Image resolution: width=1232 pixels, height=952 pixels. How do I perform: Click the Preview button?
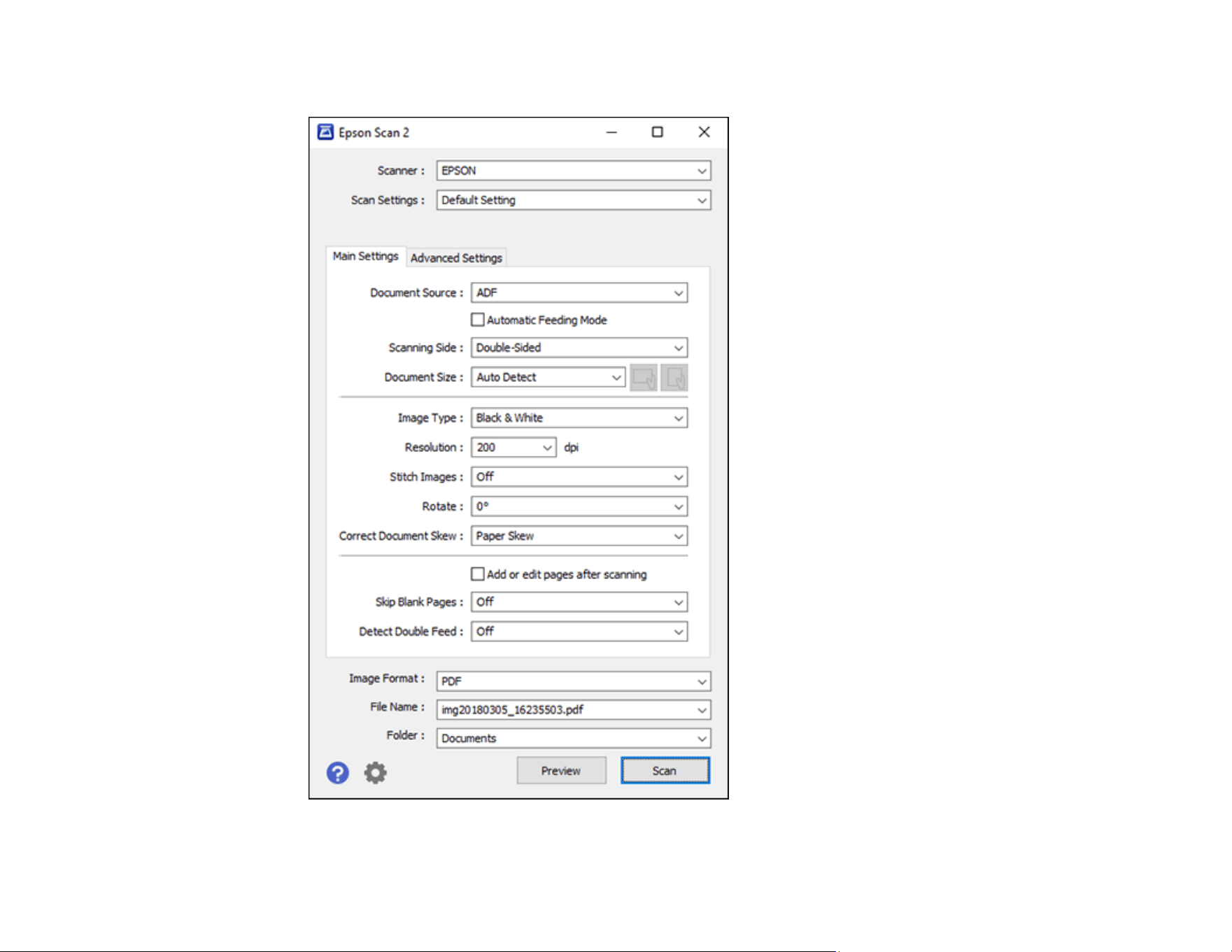tap(561, 771)
